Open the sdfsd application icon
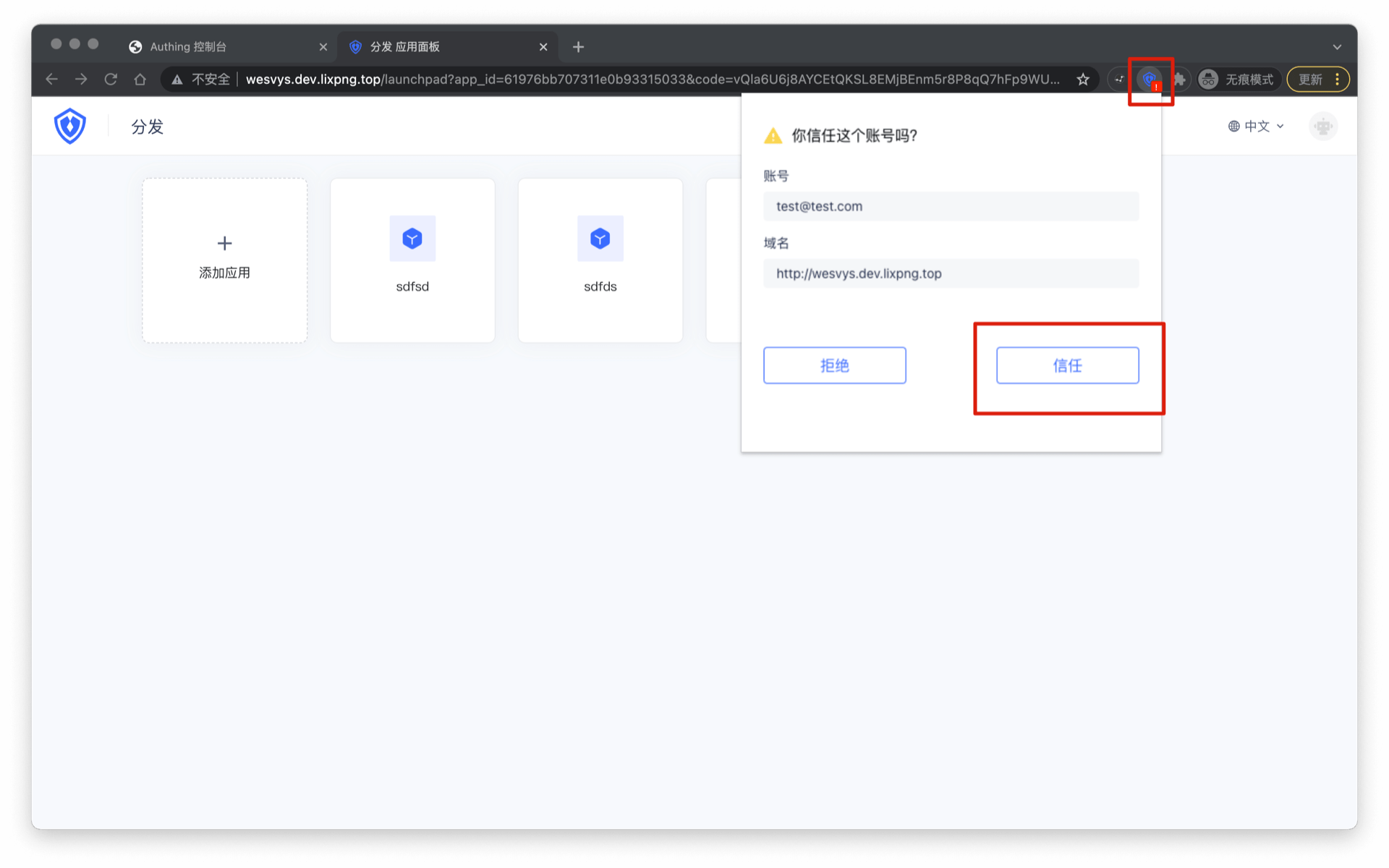The width and height of the screenshot is (1389, 868). pyautogui.click(x=412, y=239)
